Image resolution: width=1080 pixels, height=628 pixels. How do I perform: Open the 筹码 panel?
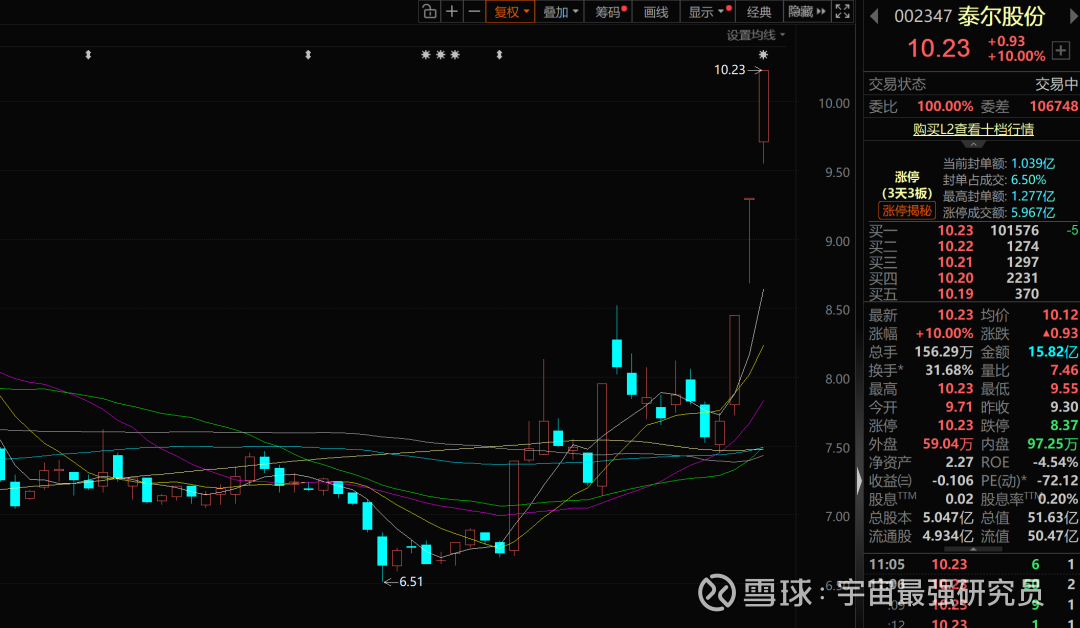coord(609,11)
